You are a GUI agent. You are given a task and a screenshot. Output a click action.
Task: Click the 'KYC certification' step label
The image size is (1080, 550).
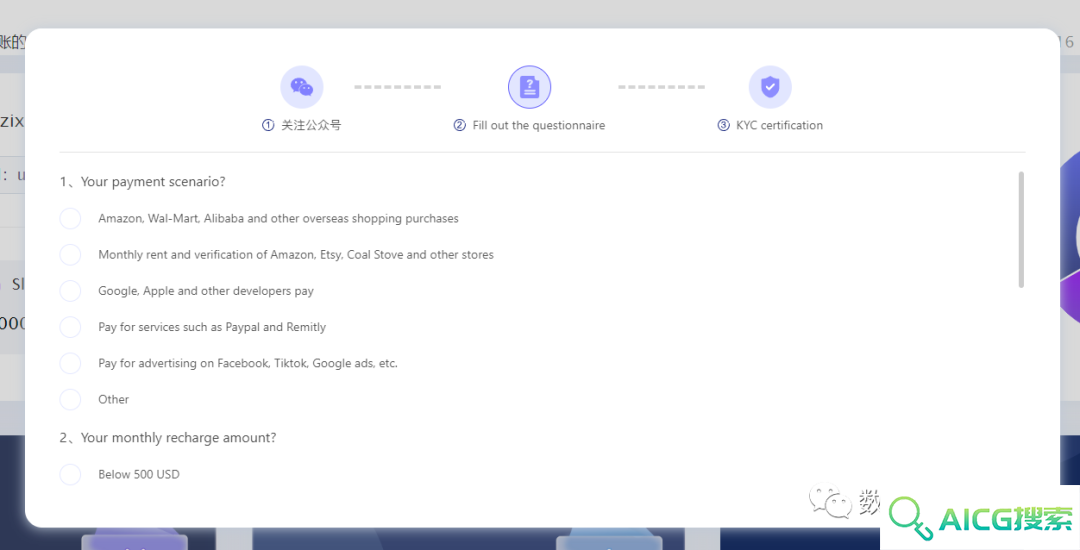pos(779,125)
